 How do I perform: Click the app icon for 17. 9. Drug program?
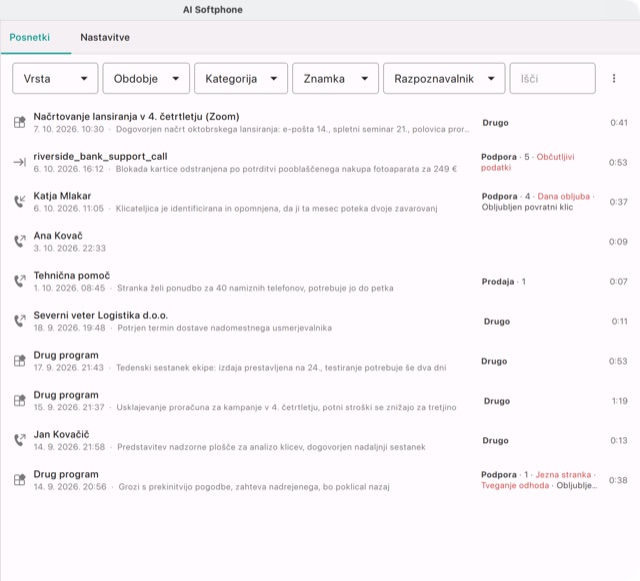(20, 361)
